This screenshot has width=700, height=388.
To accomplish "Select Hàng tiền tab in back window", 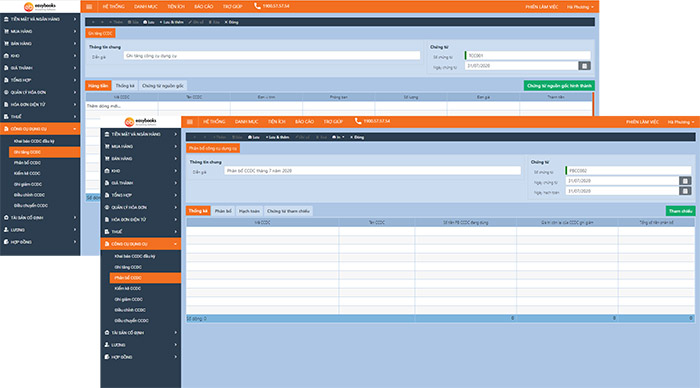I will (98, 86).
